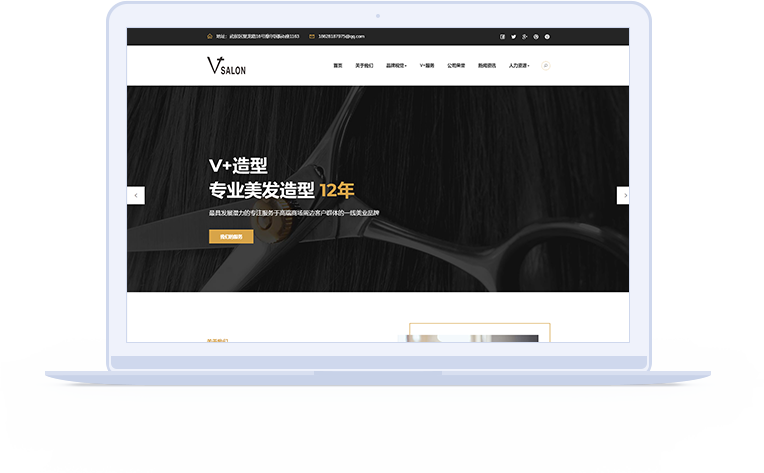Open the search magnifier icon
The width and height of the screenshot is (764, 473).
[x=545, y=66]
